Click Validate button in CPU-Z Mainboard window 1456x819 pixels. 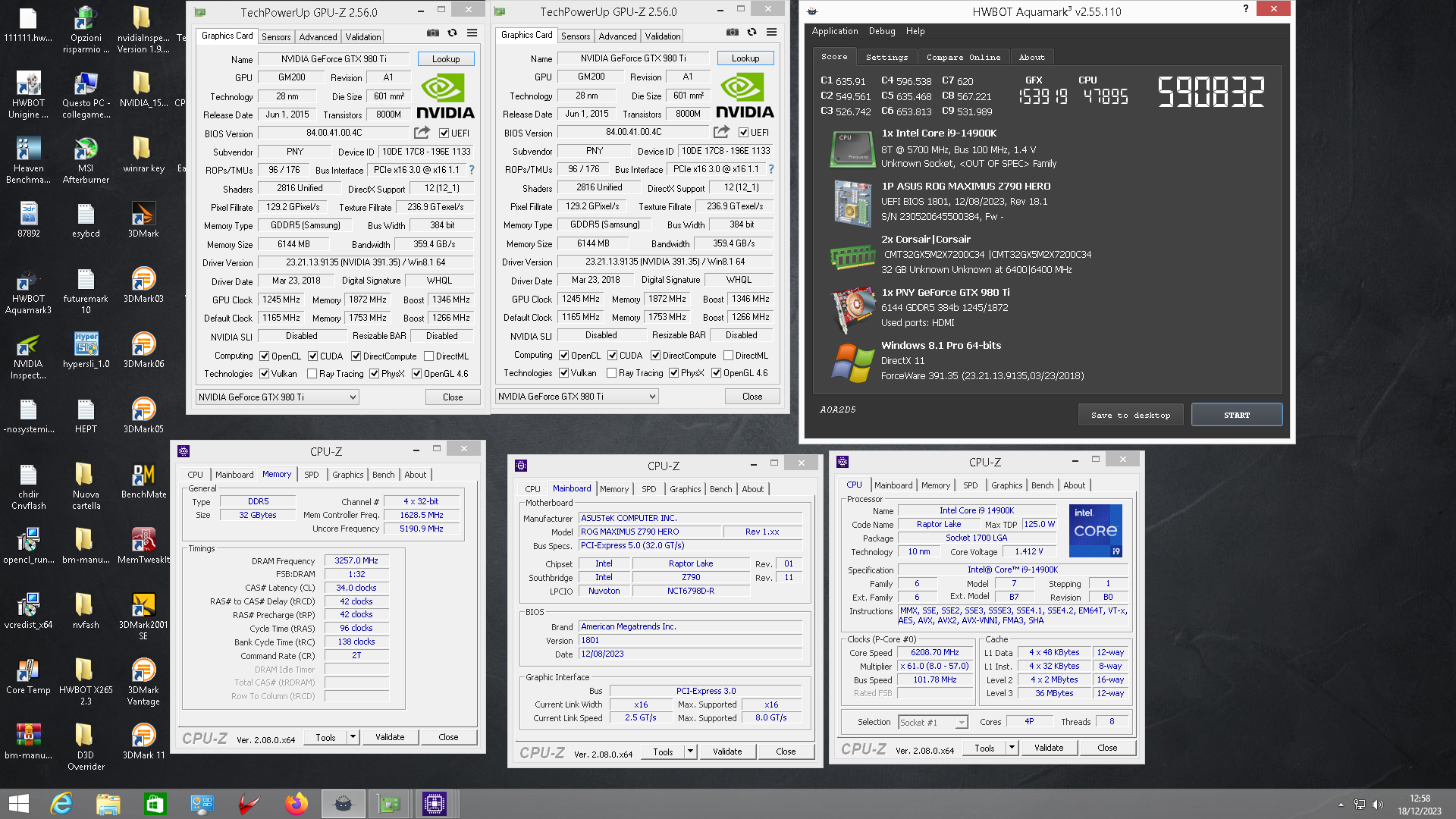(x=727, y=752)
